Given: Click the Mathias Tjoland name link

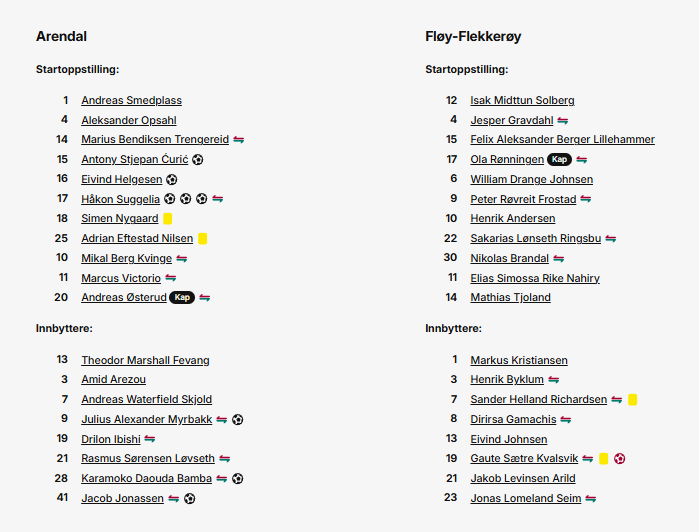Looking at the screenshot, I should pyautogui.click(x=510, y=298).
